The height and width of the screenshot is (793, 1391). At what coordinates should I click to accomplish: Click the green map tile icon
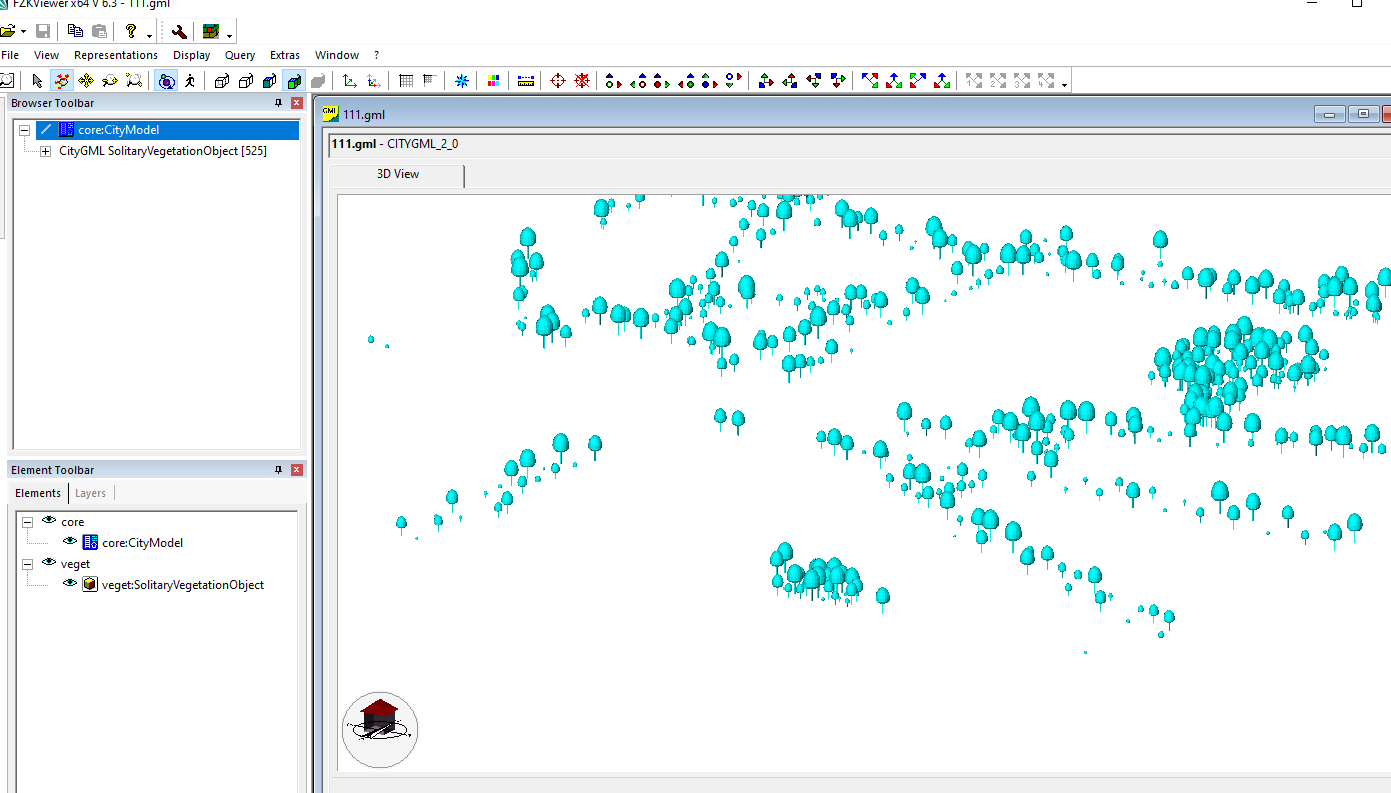tap(211, 31)
